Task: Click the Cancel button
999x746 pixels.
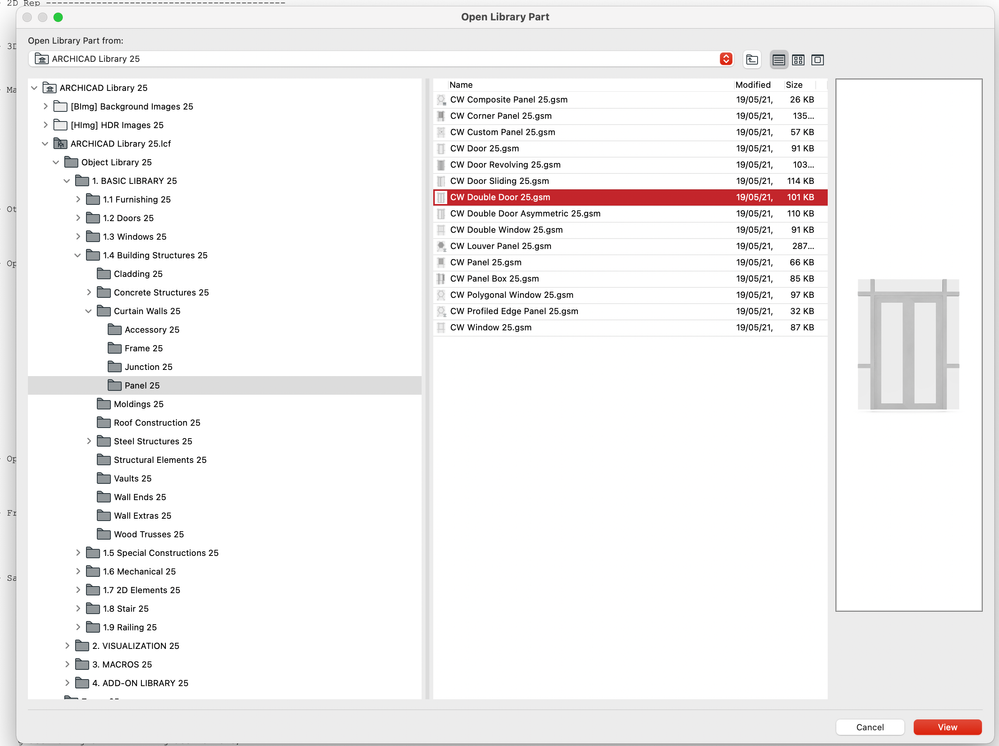Action: coord(870,727)
